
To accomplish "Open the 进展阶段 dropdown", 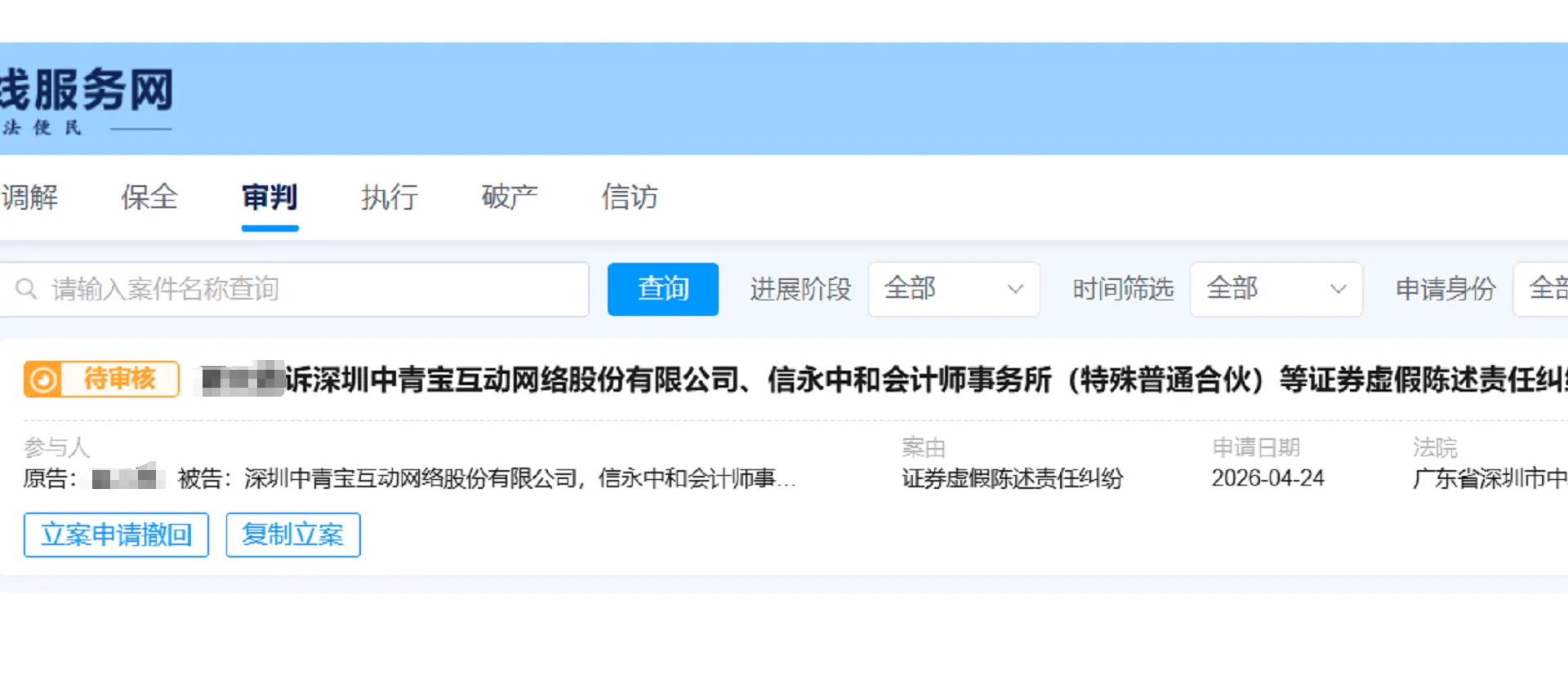I will [x=954, y=289].
